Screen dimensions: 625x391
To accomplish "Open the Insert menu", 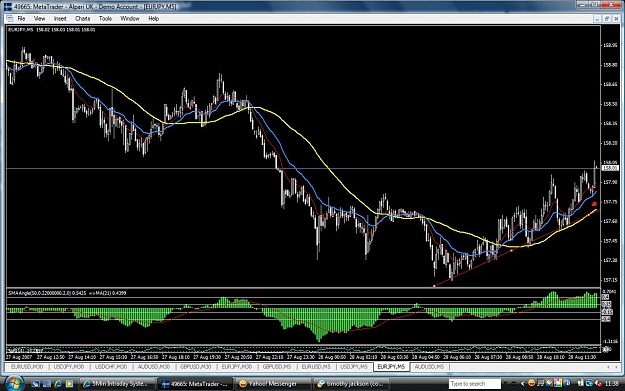I will point(60,18).
